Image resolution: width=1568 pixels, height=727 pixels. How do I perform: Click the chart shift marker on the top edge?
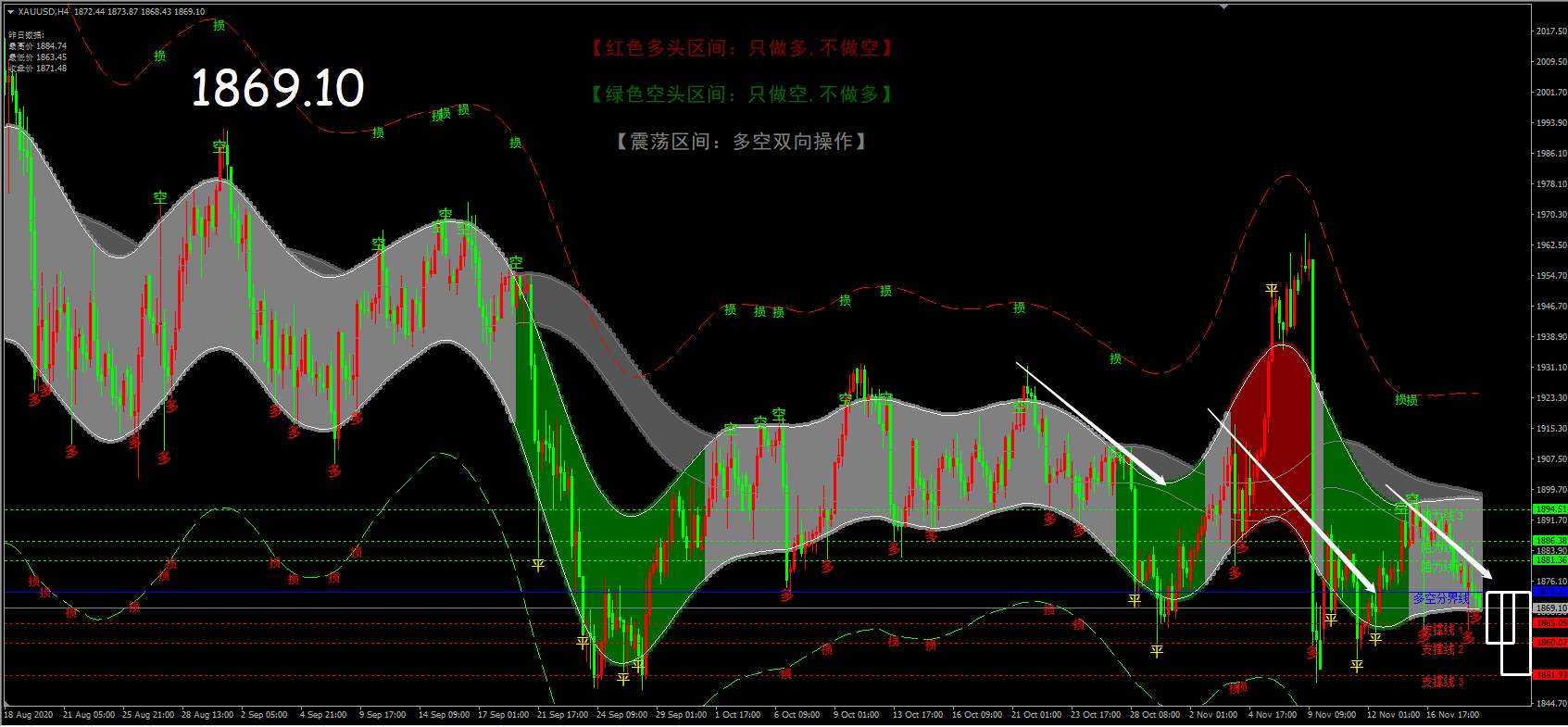[x=1225, y=7]
